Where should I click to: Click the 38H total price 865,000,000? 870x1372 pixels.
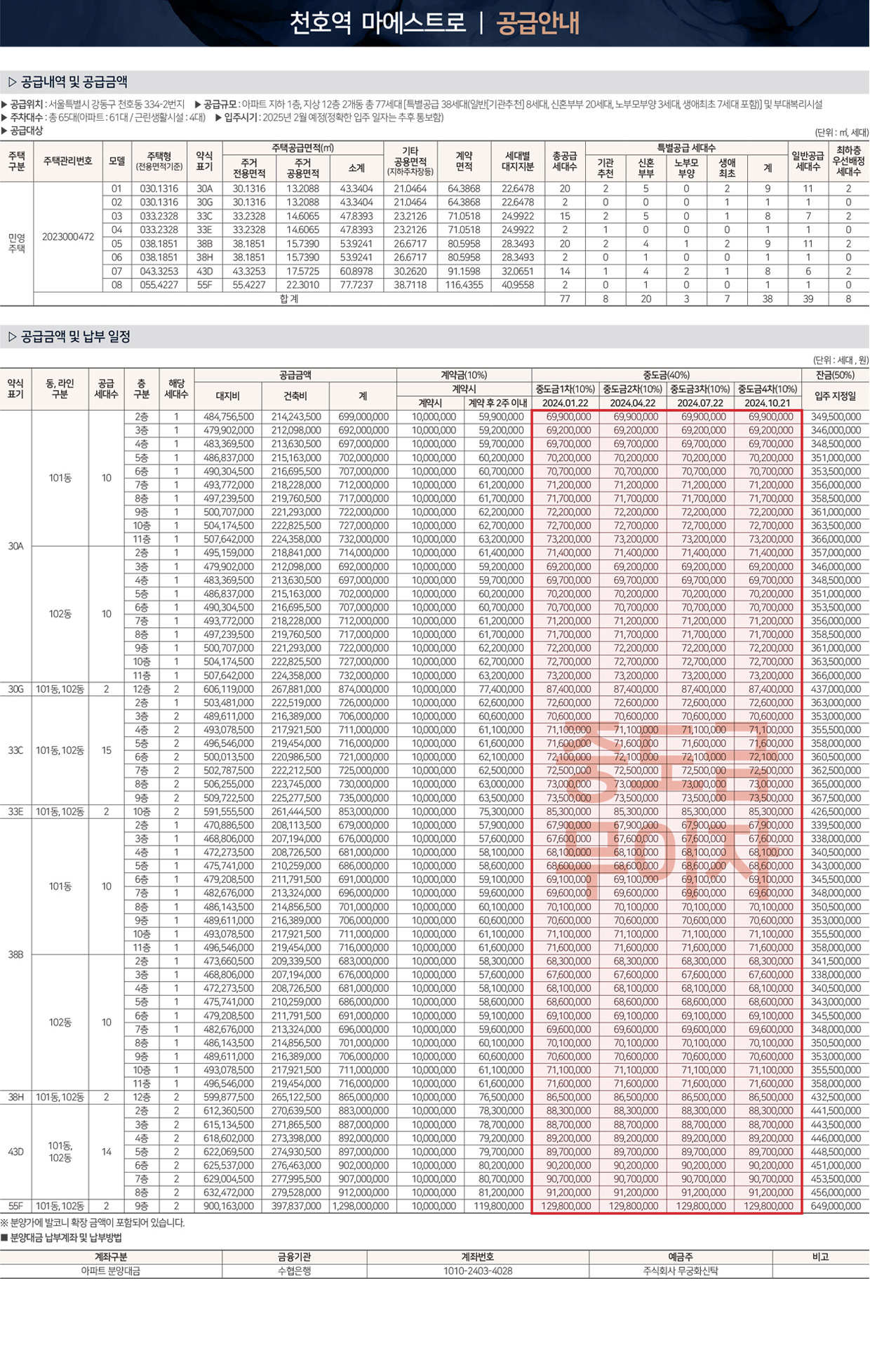(363, 1098)
